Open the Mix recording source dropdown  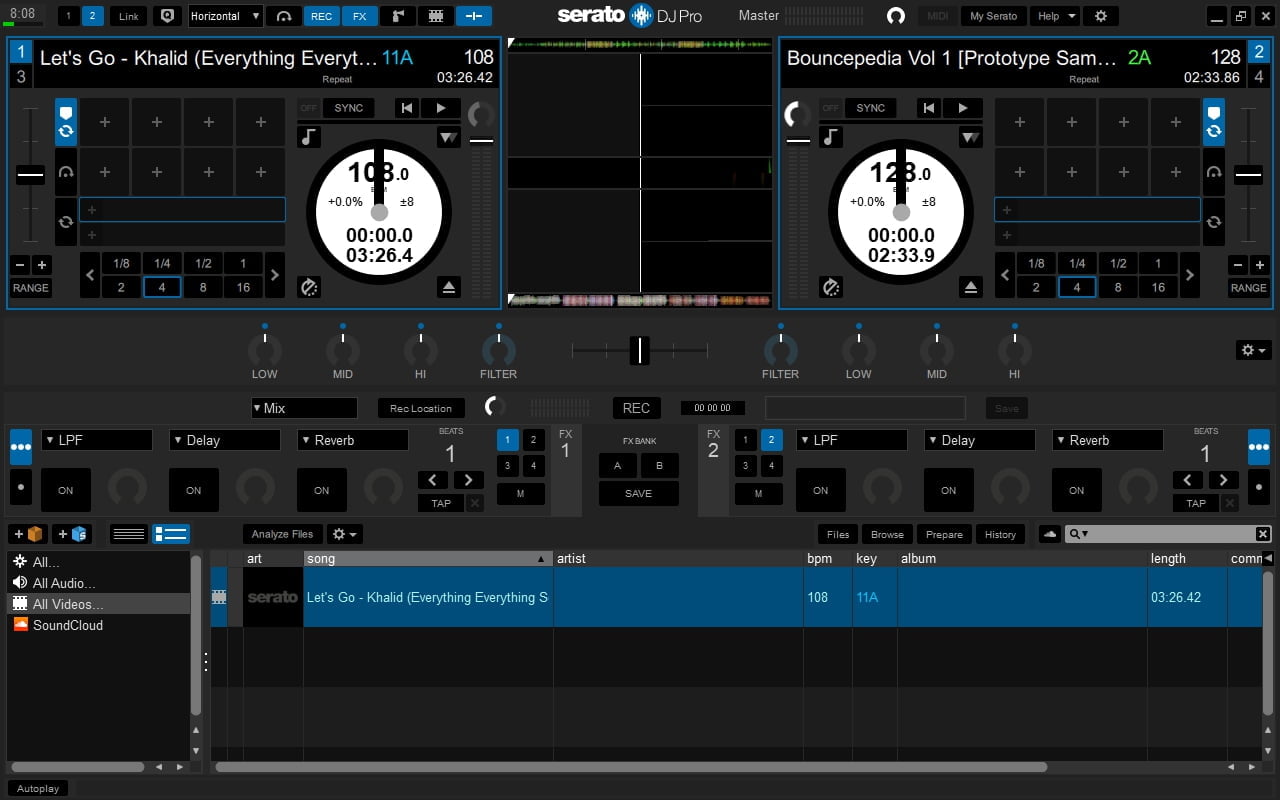pyautogui.click(x=304, y=408)
